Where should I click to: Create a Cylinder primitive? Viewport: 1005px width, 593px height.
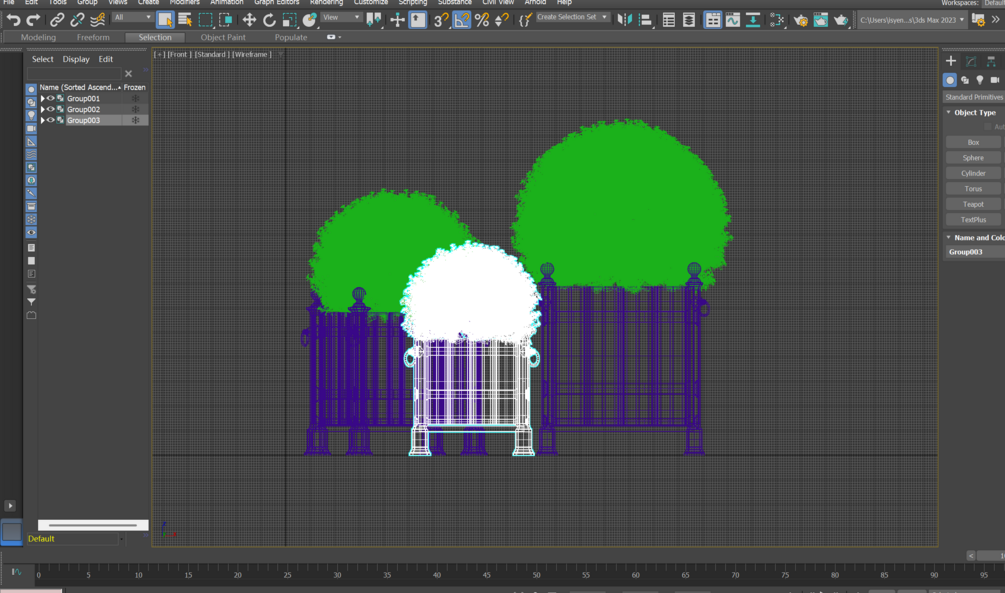coord(973,173)
